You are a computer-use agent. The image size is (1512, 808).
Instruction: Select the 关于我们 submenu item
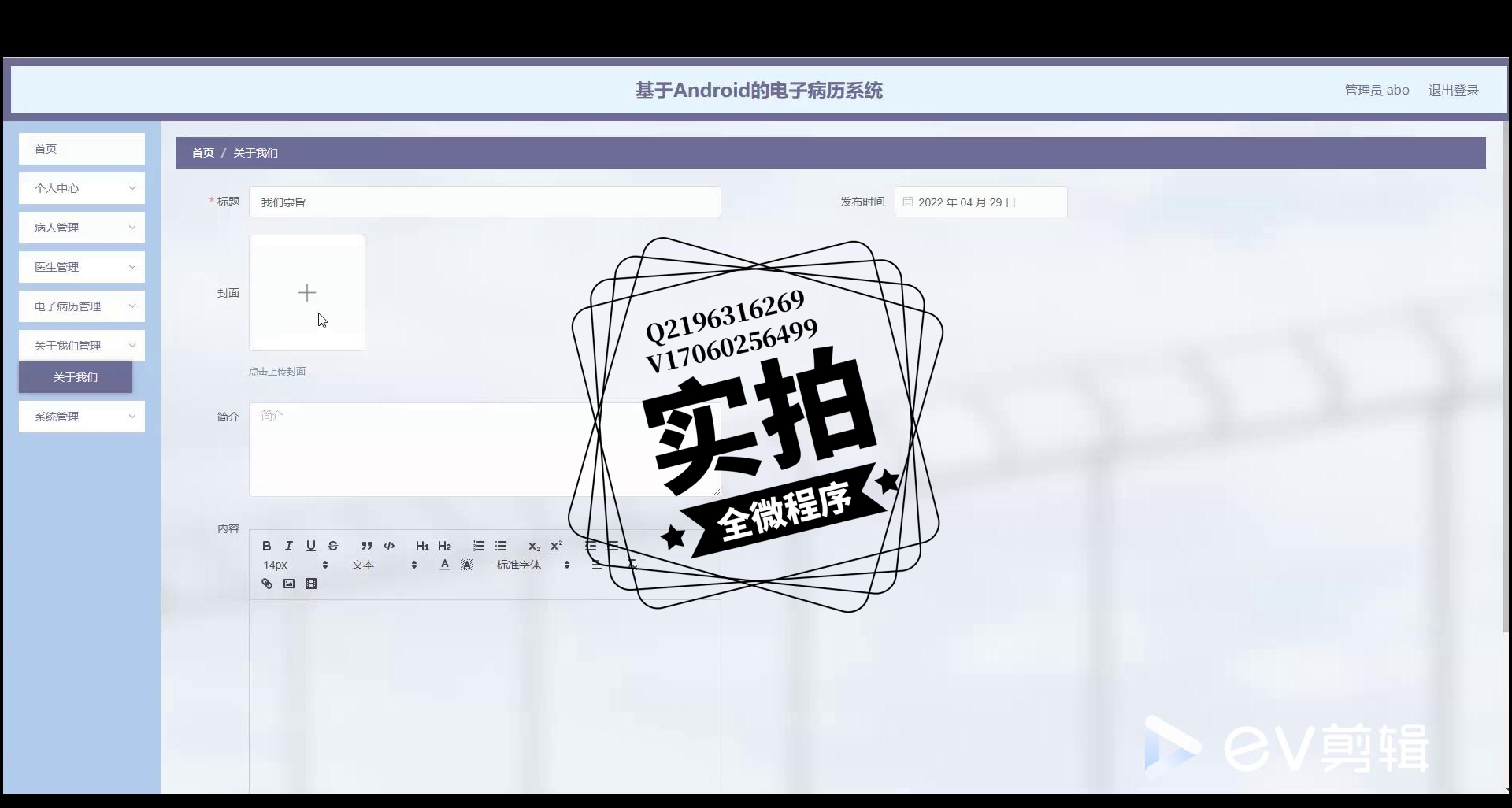tap(76, 377)
